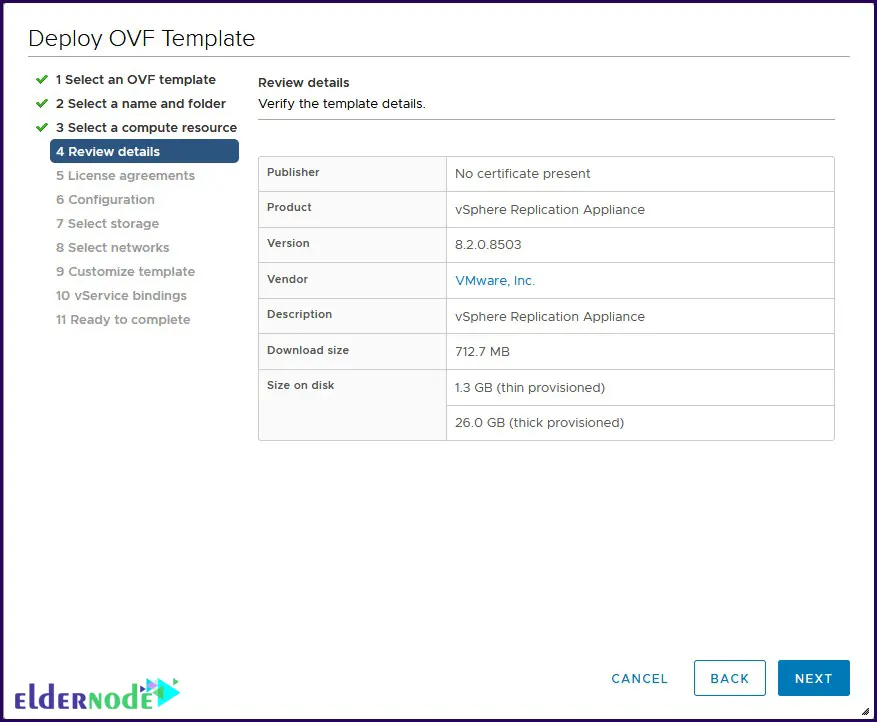Open the VMware, Inc. vendor link
877x722 pixels.
pos(495,281)
